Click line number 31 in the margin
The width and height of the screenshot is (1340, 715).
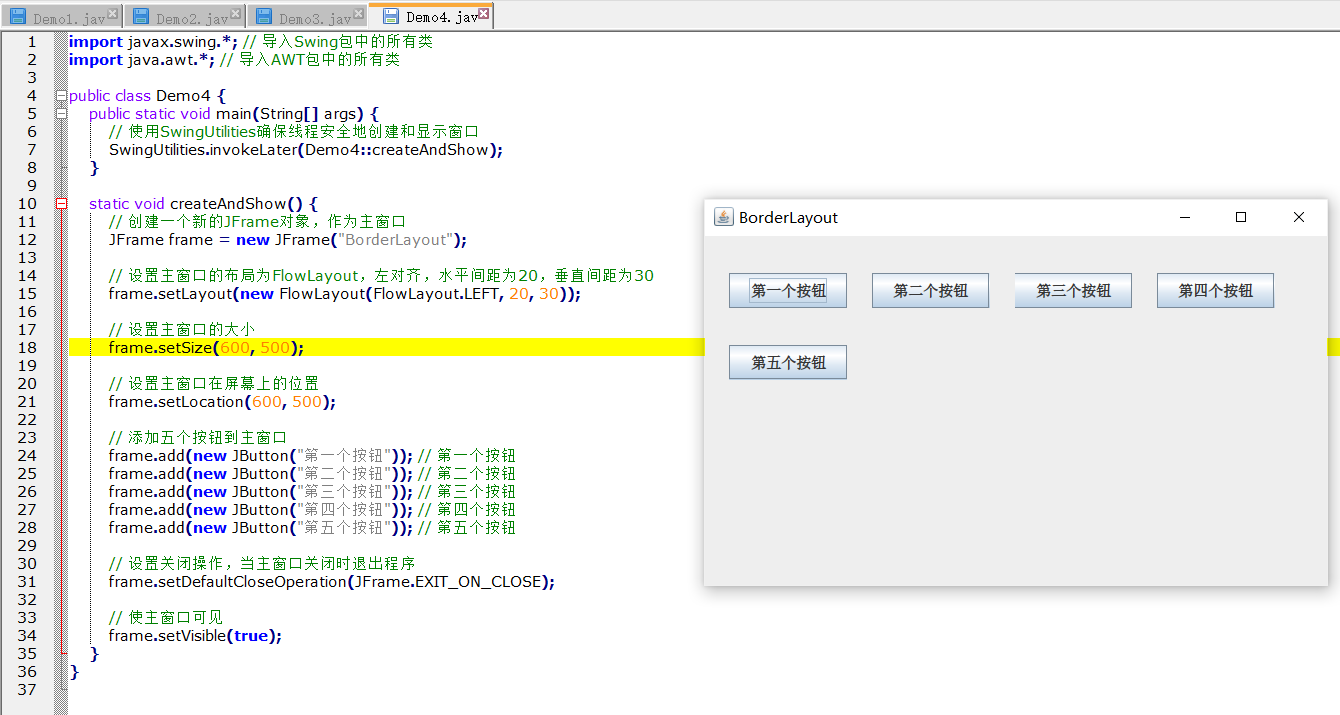pos(27,582)
